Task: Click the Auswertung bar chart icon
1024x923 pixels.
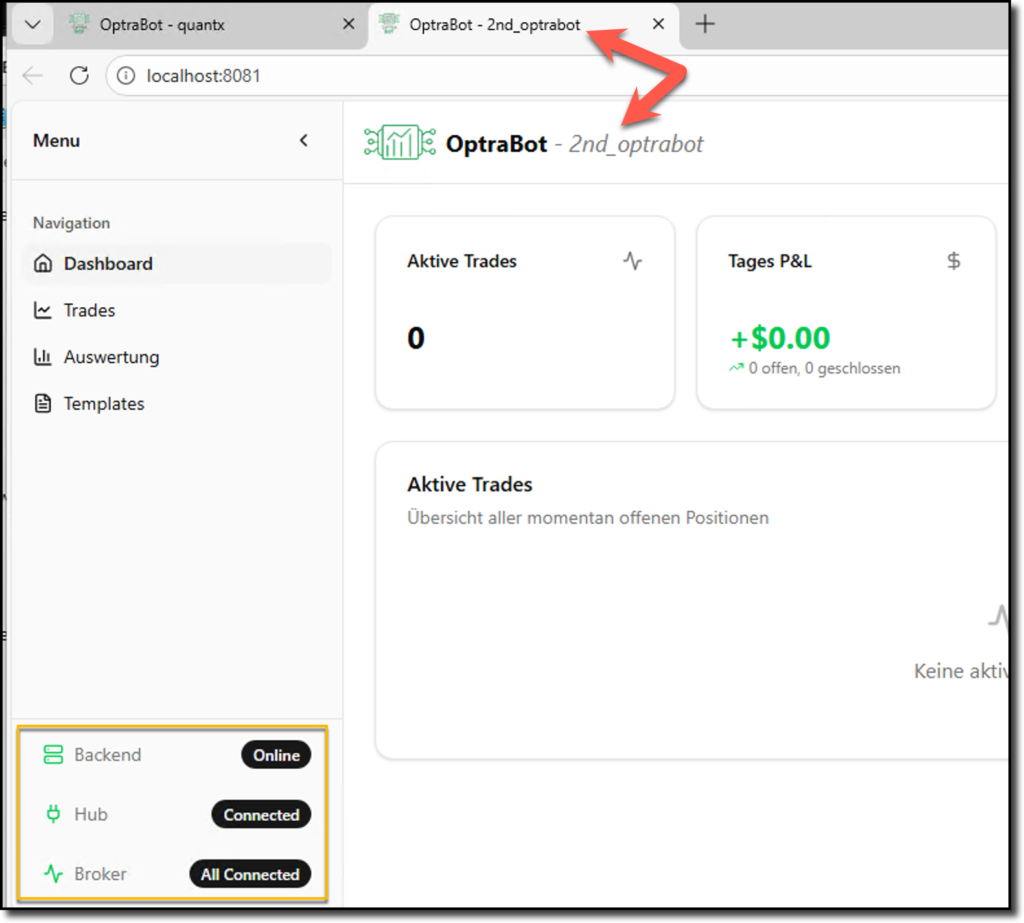Action: 43,357
